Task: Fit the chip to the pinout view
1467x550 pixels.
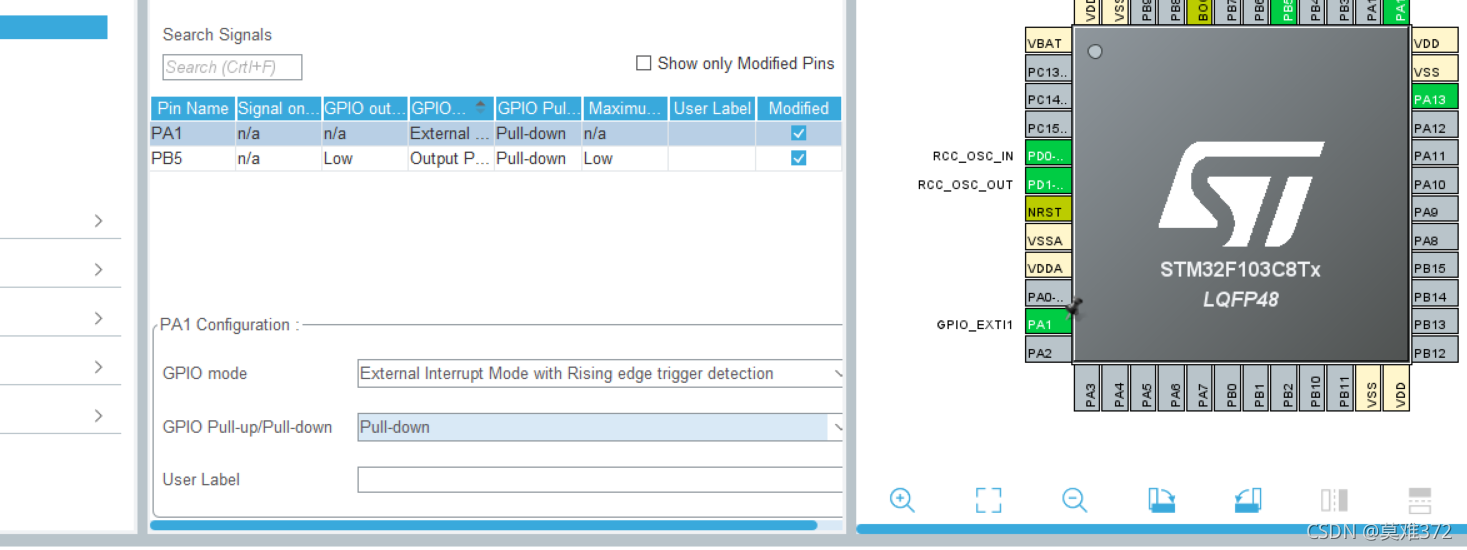Action: (988, 500)
